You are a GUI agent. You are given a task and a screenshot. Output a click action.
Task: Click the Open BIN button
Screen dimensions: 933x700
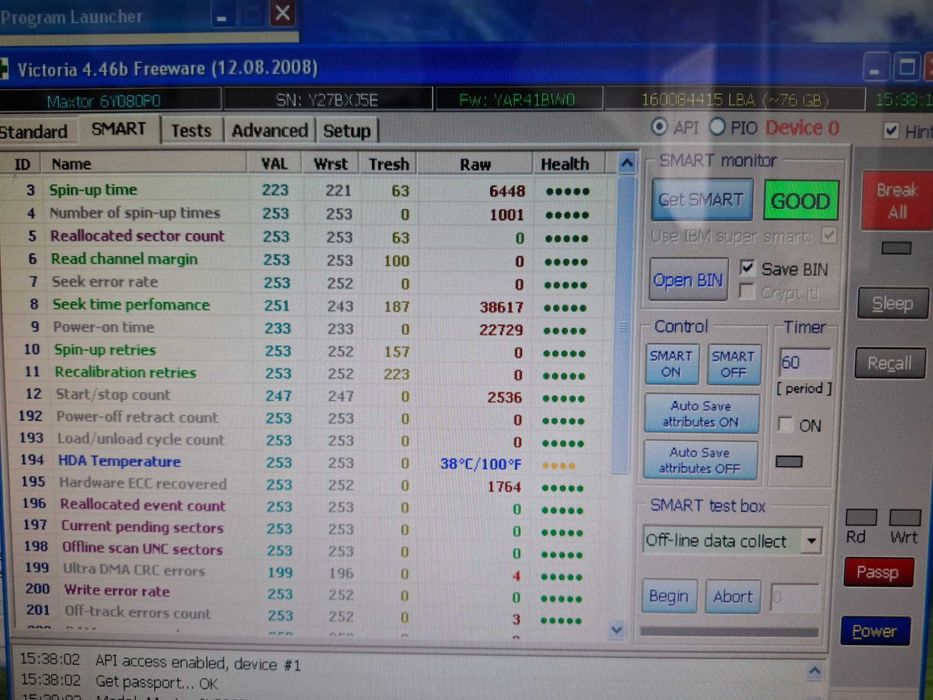coord(688,279)
